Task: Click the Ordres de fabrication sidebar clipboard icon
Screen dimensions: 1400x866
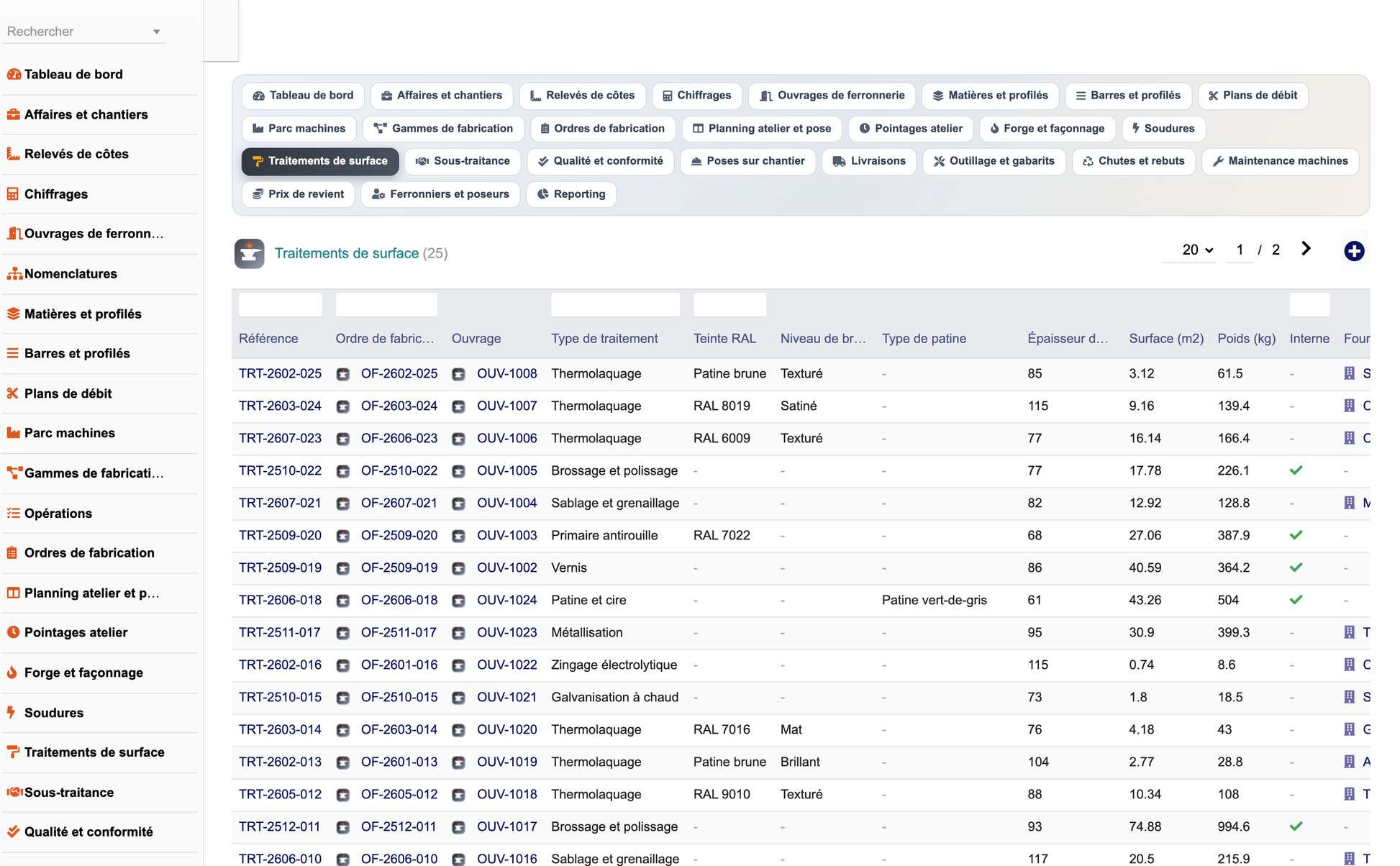Action: [x=12, y=552]
